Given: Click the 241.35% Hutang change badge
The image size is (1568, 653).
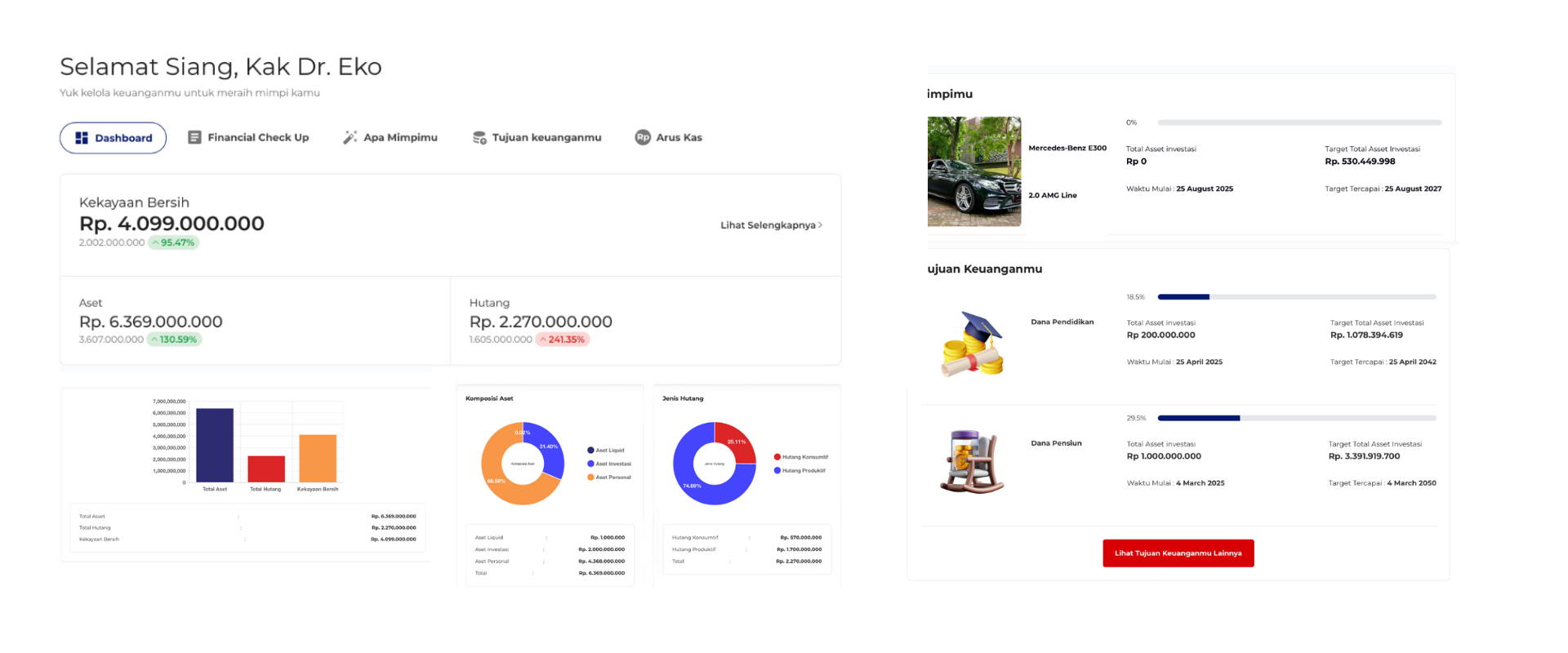Looking at the screenshot, I should 563,340.
